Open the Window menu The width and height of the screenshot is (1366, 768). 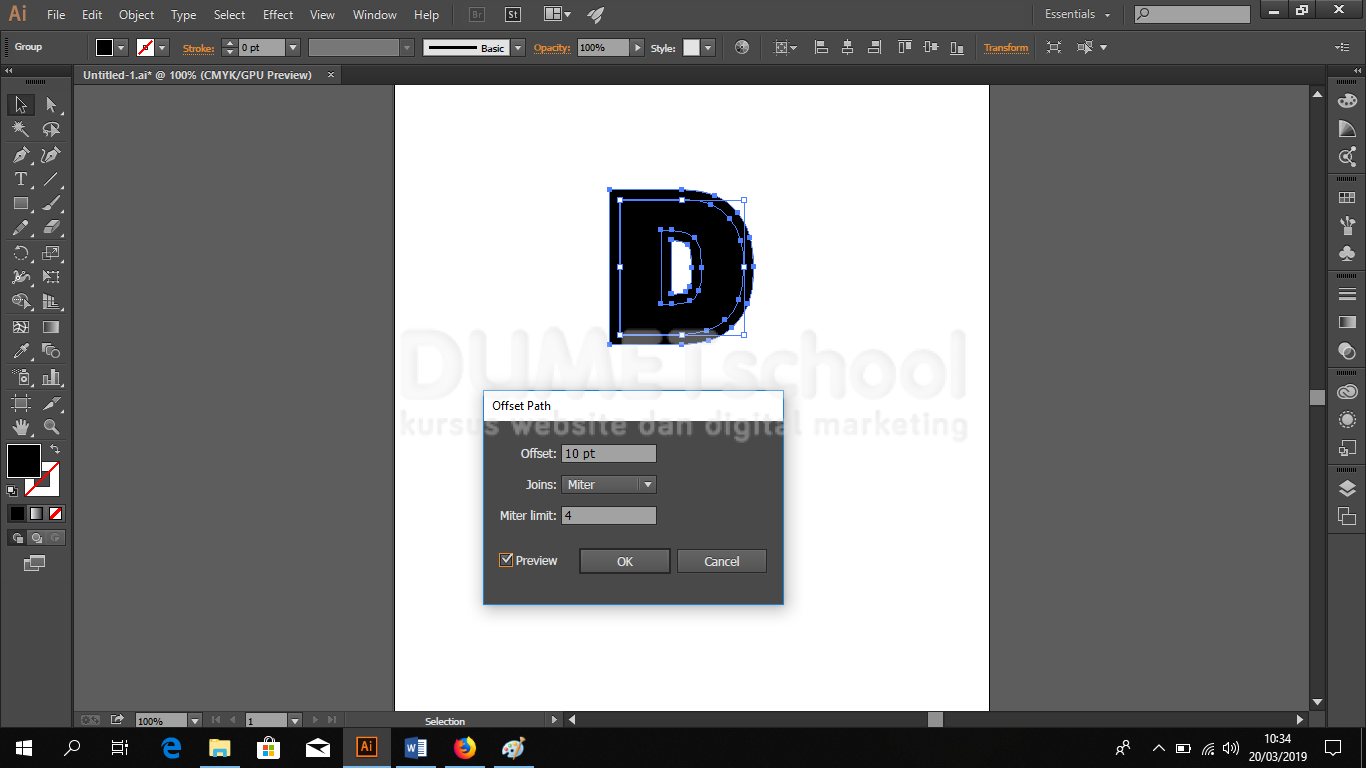coord(375,15)
